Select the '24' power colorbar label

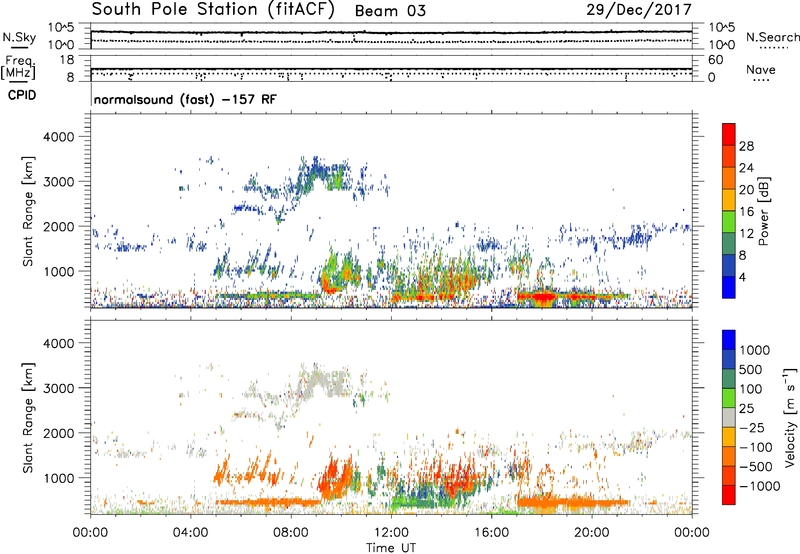746,168
